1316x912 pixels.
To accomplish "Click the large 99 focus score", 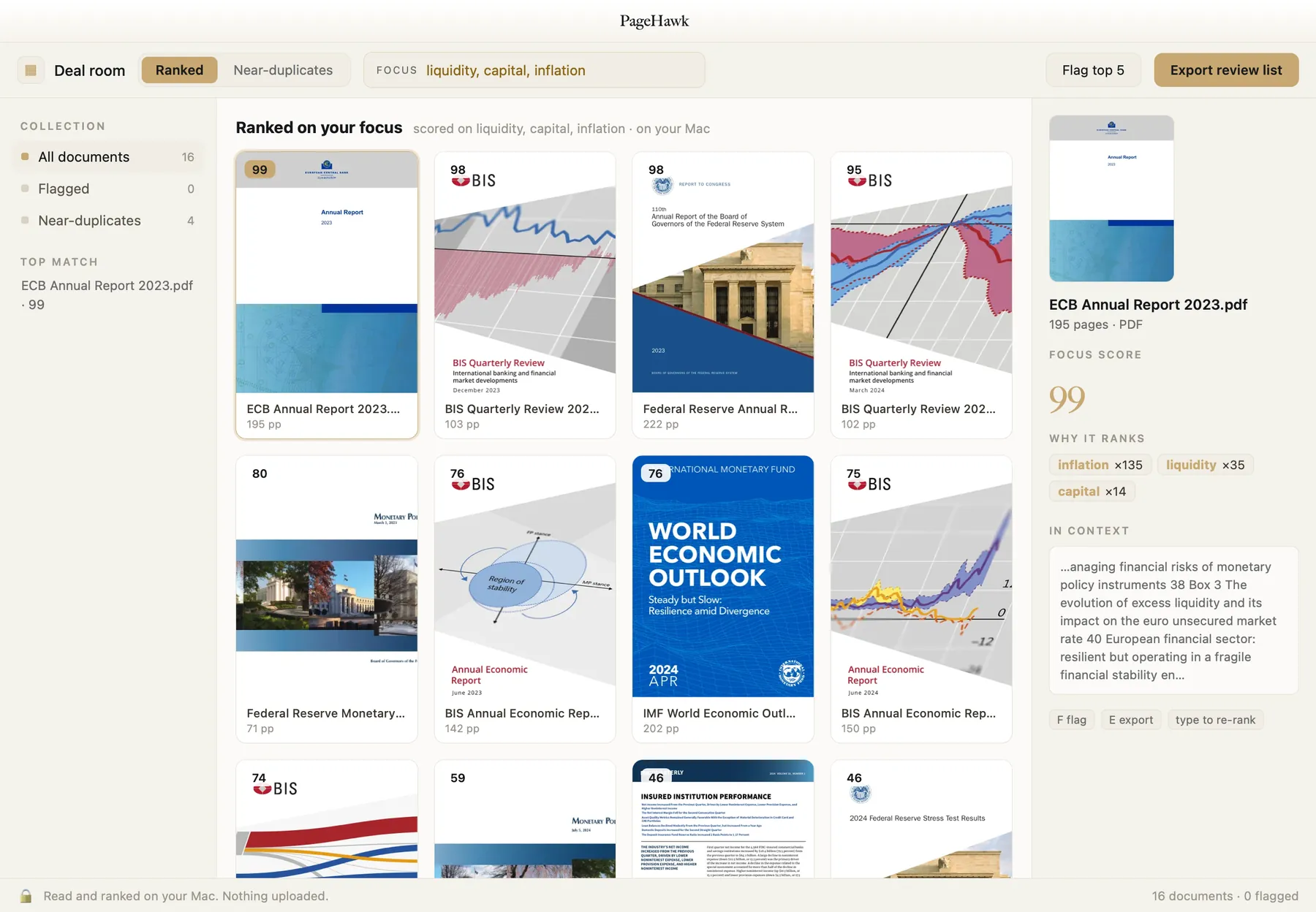I will point(1067,398).
